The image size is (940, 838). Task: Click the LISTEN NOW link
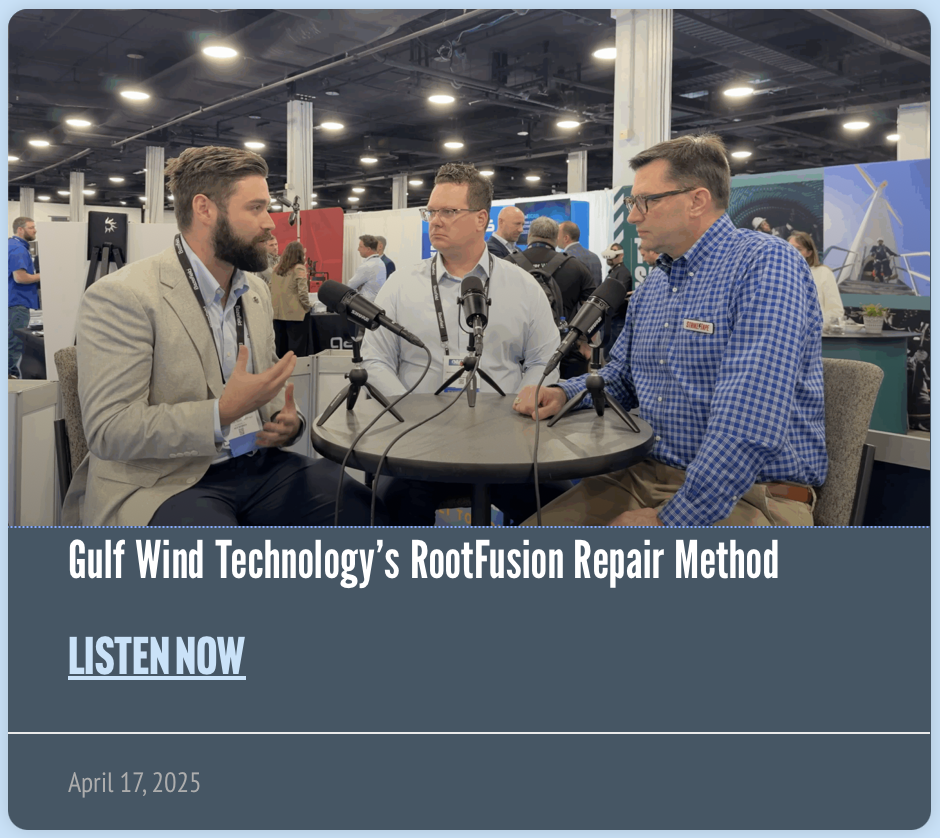(x=157, y=656)
